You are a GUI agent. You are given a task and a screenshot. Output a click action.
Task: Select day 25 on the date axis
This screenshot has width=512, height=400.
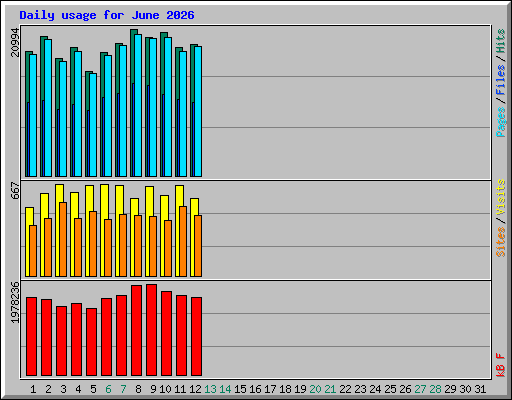pos(390,389)
